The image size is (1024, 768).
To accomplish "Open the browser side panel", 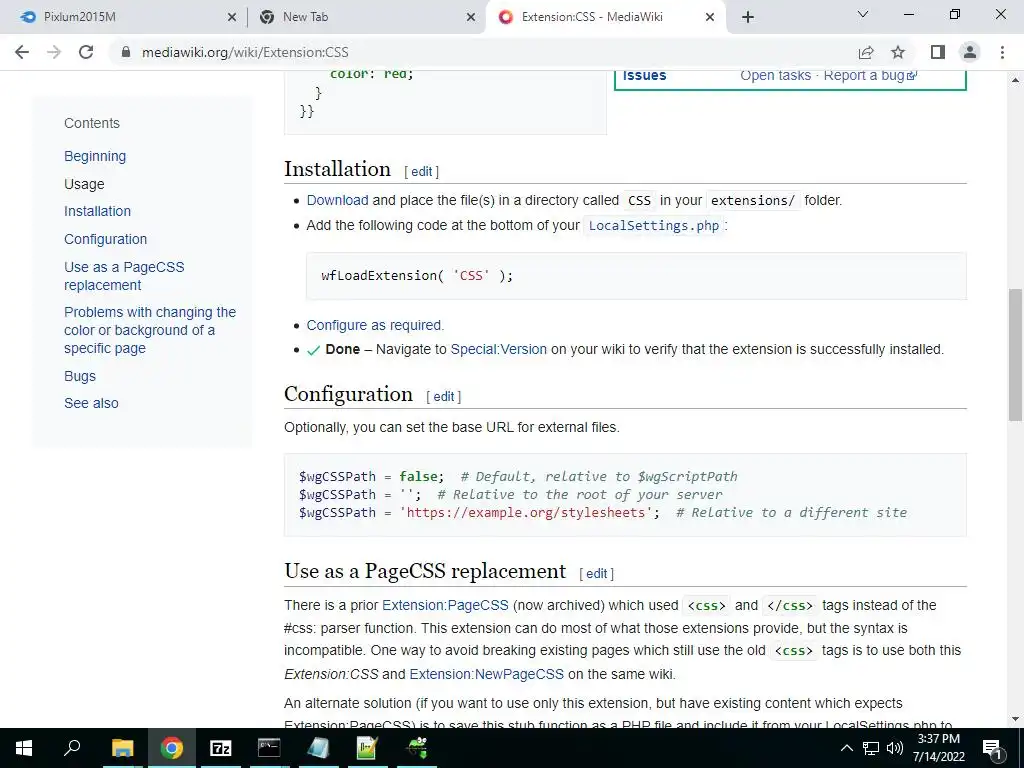I will pyautogui.click(x=938, y=52).
